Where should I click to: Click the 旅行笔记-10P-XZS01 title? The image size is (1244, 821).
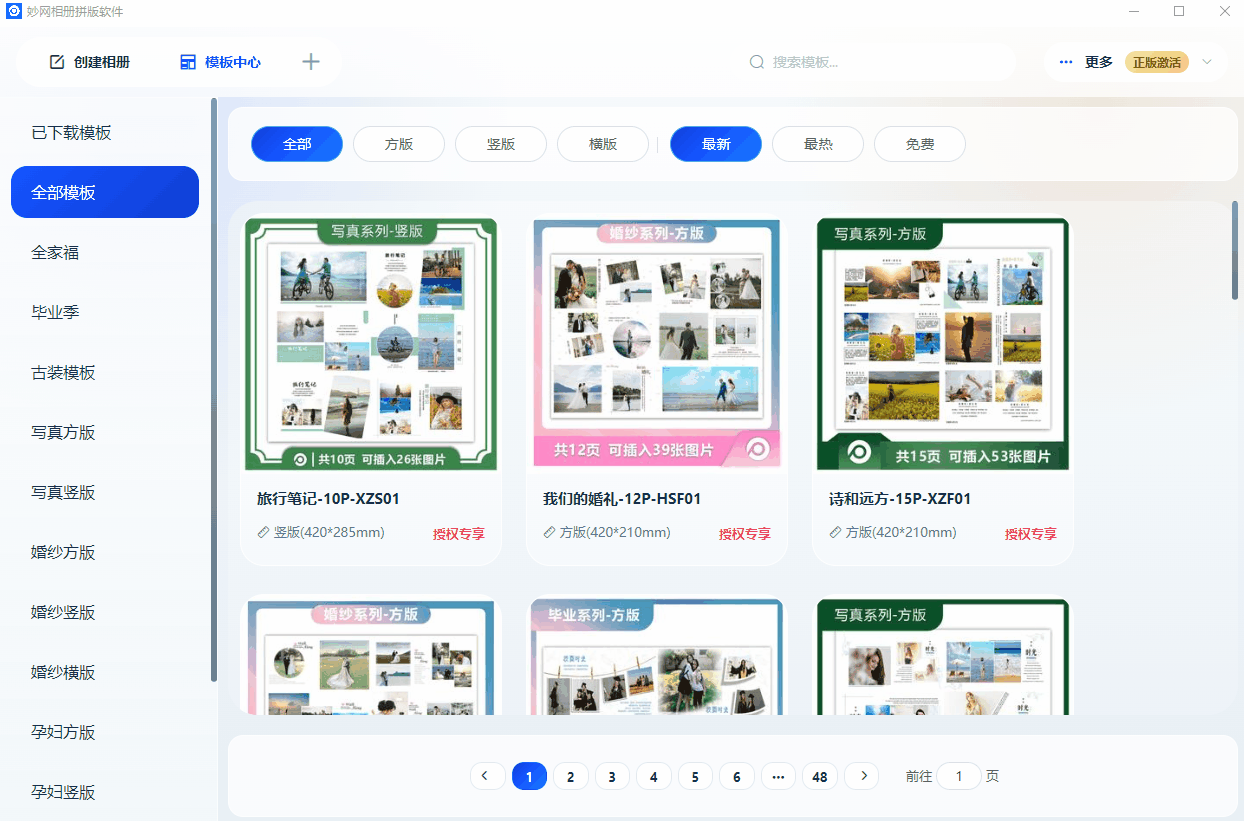pos(328,498)
